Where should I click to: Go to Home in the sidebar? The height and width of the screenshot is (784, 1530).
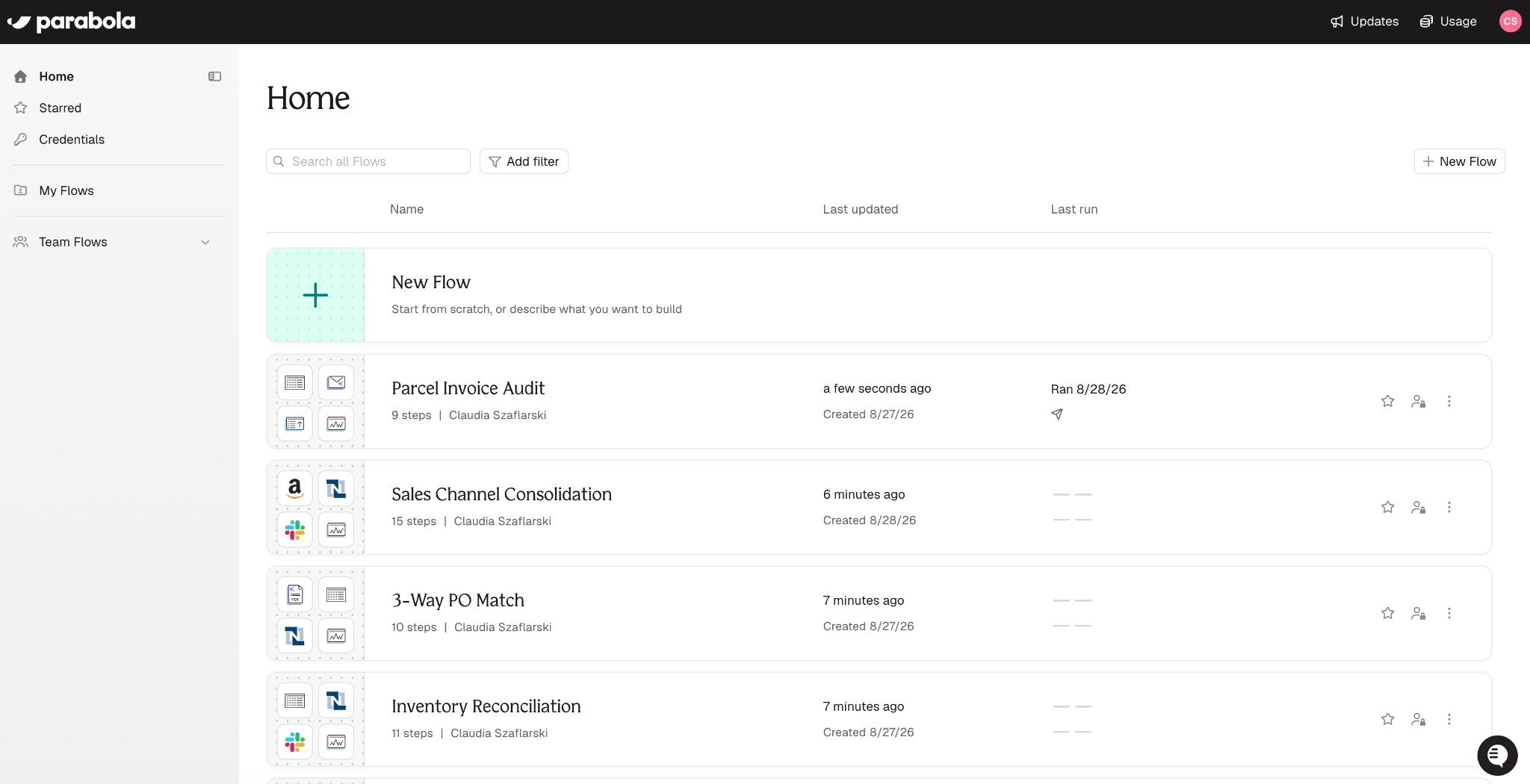[x=56, y=76]
